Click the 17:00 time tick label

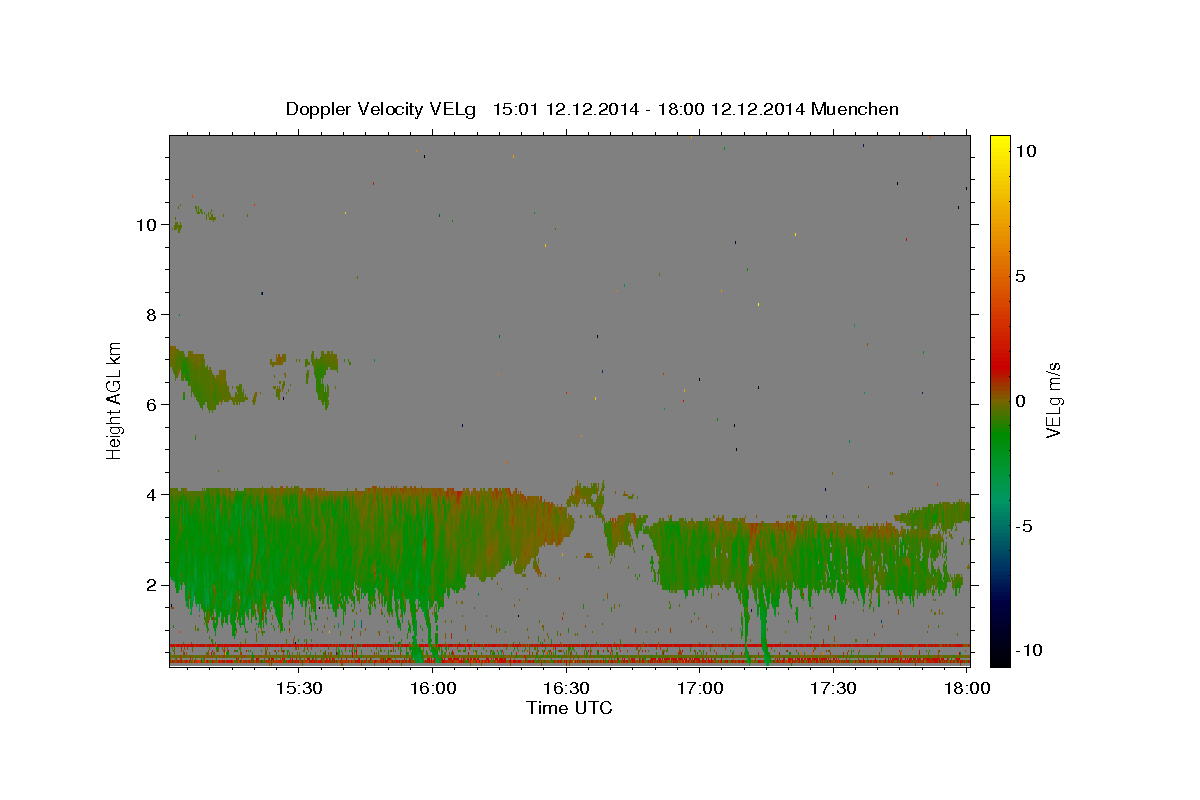700,689
